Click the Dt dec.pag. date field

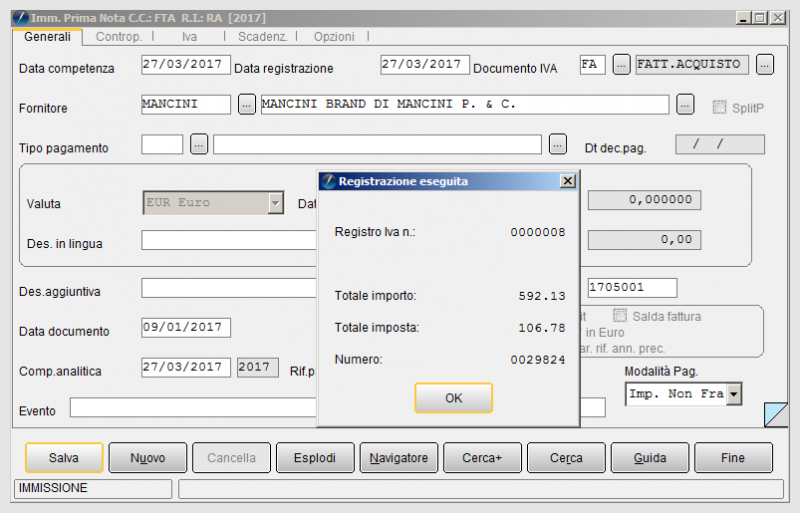point(720,144)
